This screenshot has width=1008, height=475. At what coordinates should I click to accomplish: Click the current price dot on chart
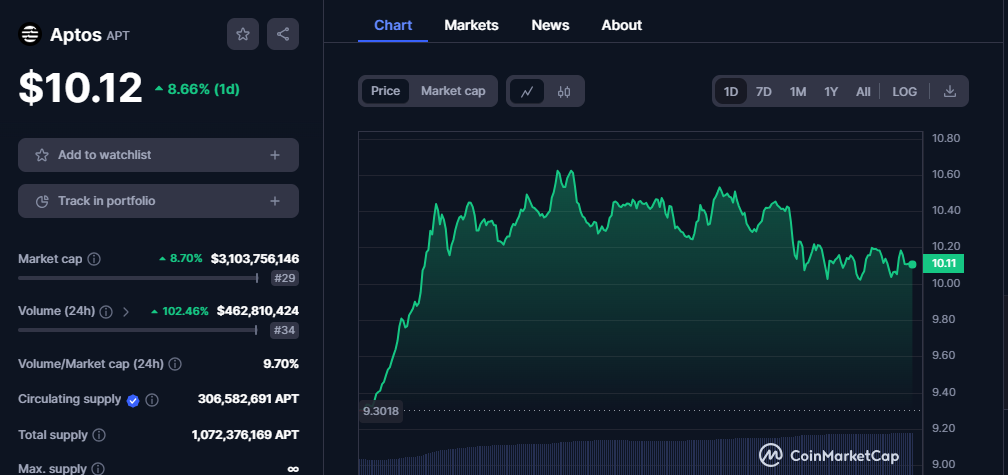pos(912,264)
